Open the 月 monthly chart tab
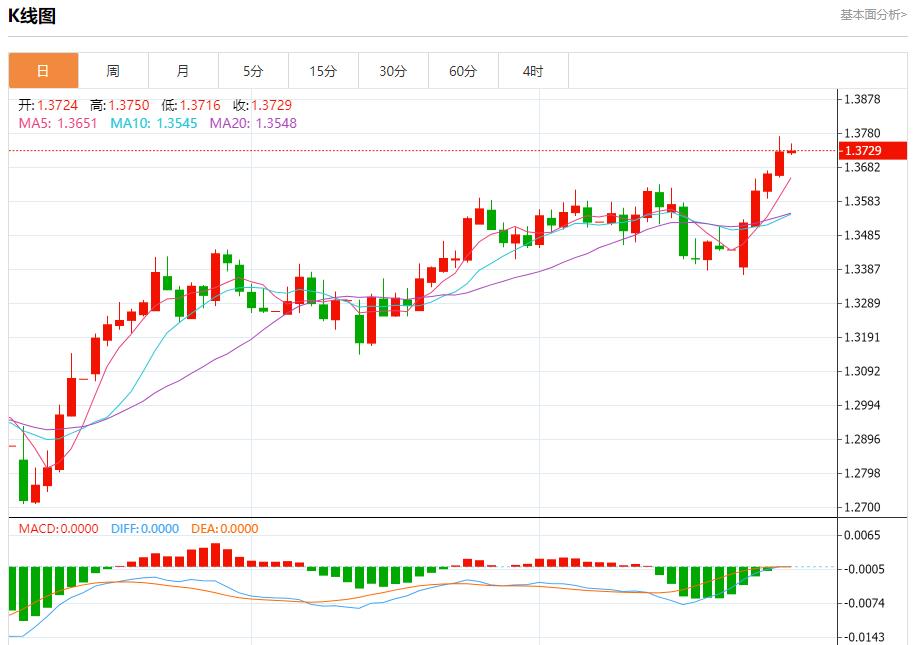Viewport: 914px width, 645px height. [x=183, y=71]
